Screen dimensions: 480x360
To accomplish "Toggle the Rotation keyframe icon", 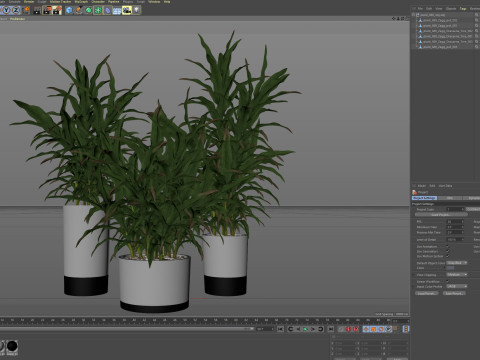I will point(381,329).
